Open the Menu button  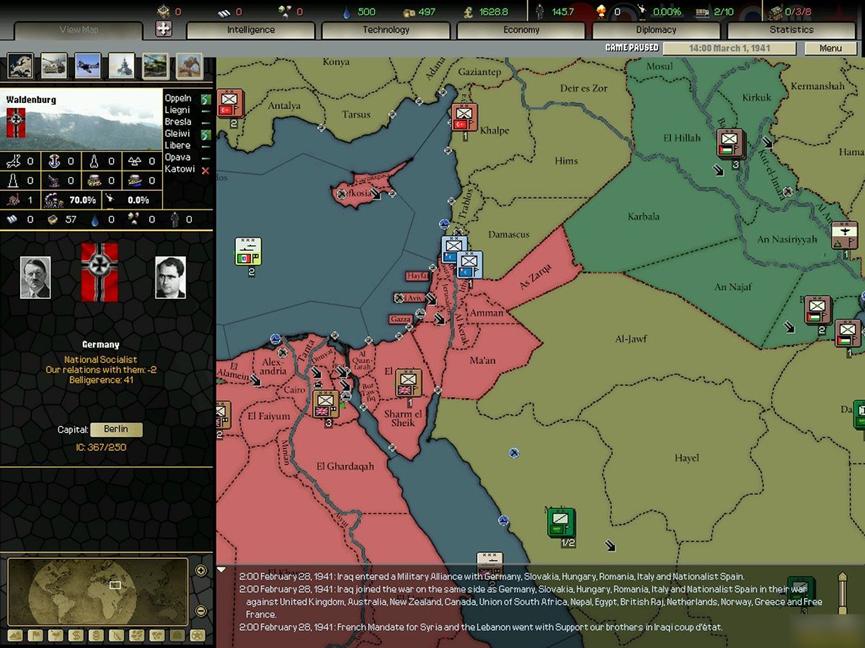click(x=830, y=48)
